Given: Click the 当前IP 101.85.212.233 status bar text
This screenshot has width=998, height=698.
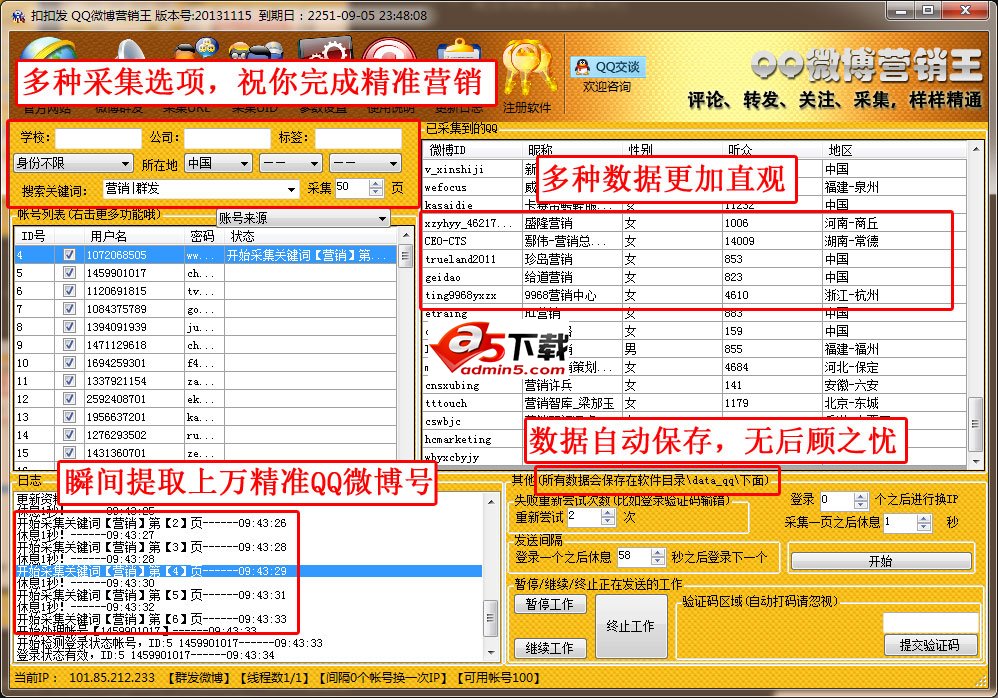Looking at the screenshot, I should pos(85,678).
